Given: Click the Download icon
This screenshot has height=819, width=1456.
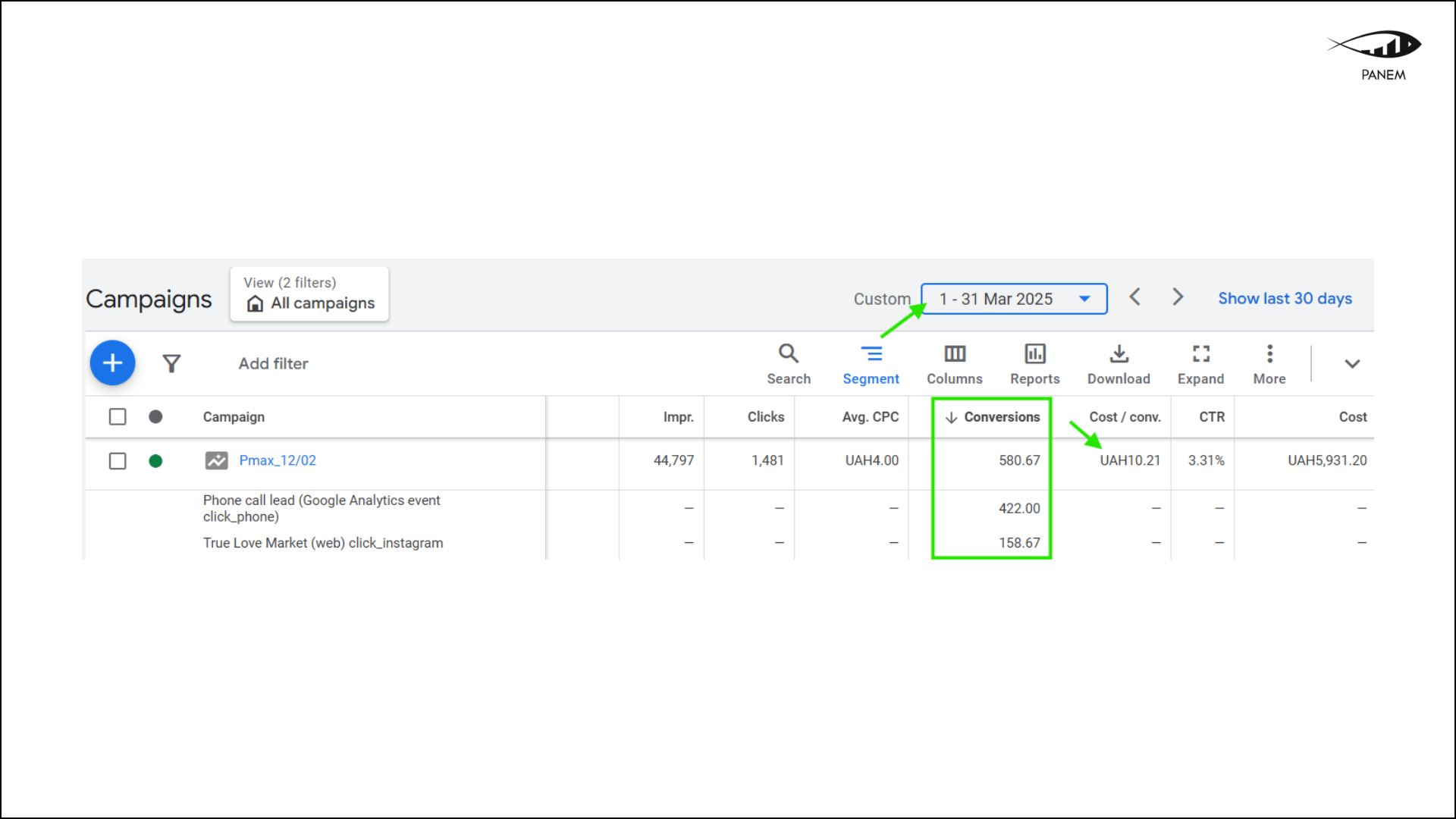Looking at the screenshot, I should (x=1119, y=362).
